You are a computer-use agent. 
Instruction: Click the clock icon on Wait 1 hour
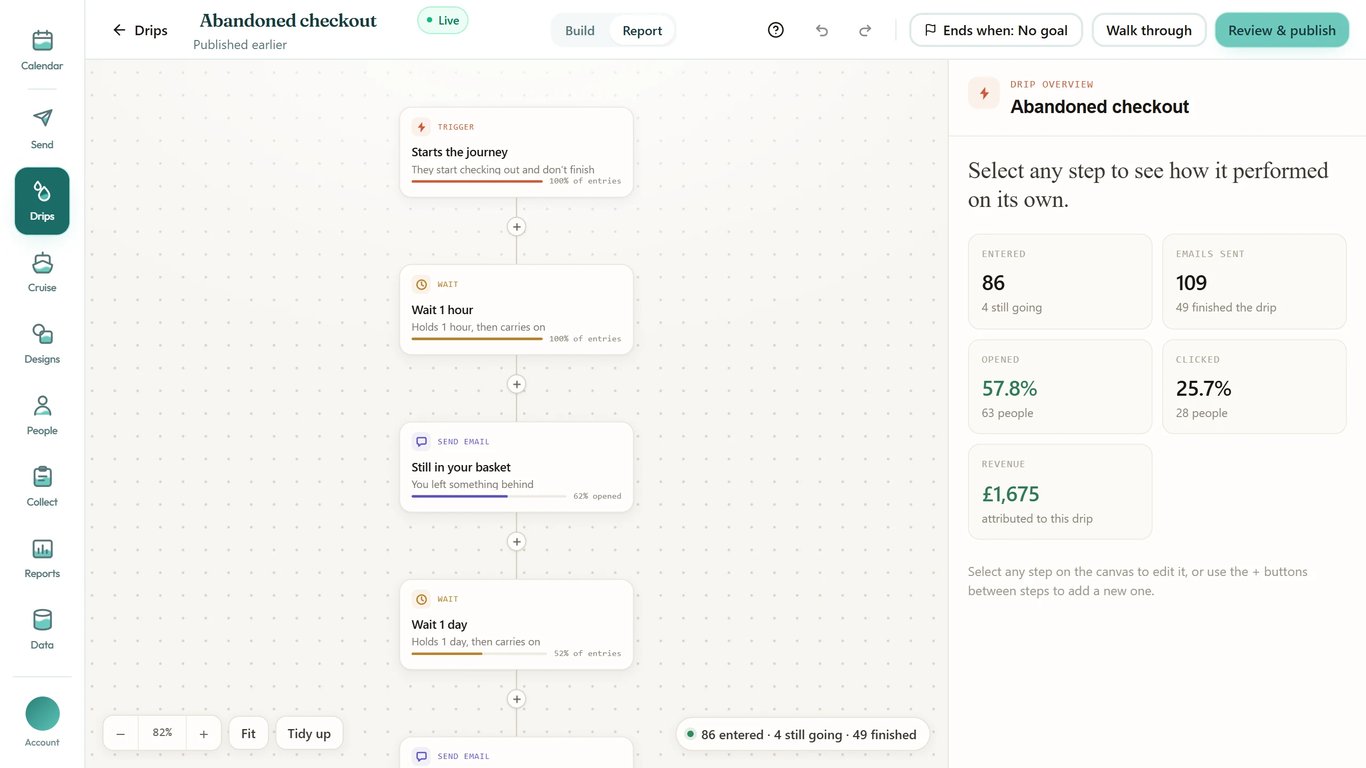421,284
